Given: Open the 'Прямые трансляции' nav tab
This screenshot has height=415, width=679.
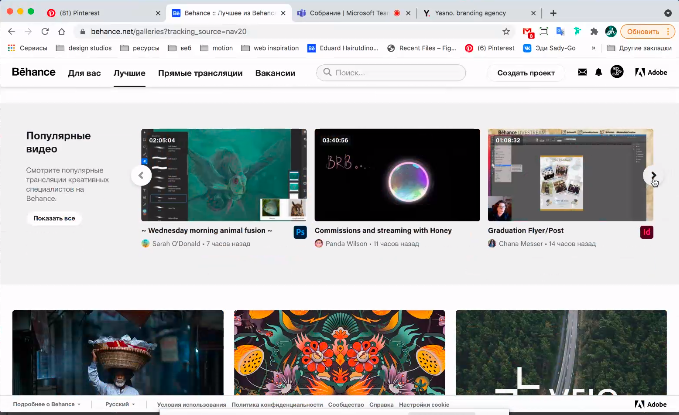Looking at the screenshot, I should (x=200, y=73).
